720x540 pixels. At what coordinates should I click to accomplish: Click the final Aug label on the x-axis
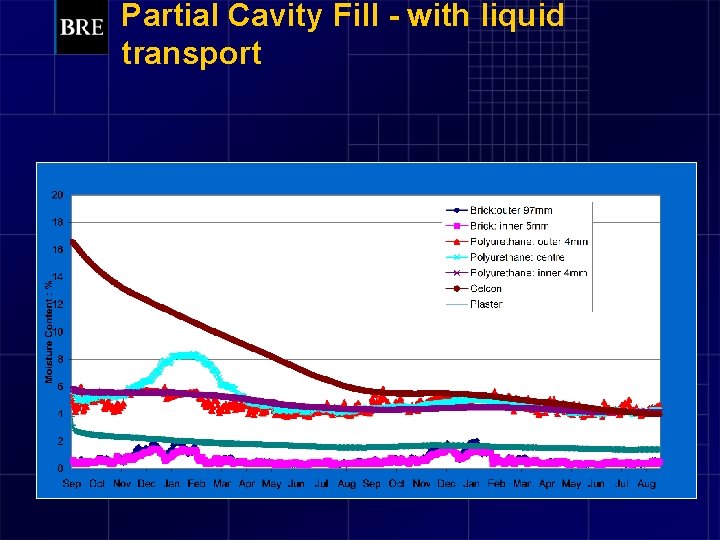point(647,484)
